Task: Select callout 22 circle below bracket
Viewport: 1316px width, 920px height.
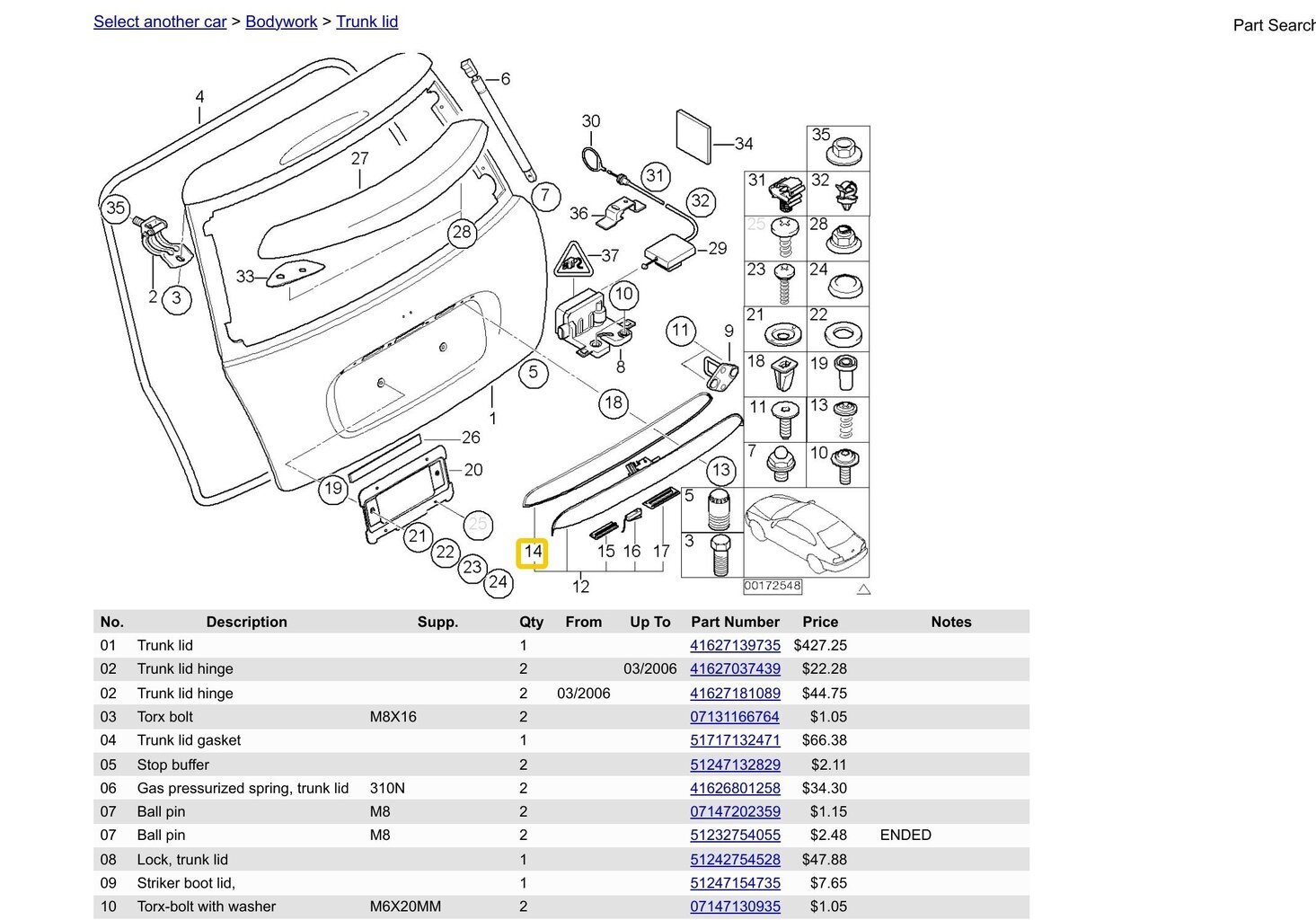Action: coord(446,552)
